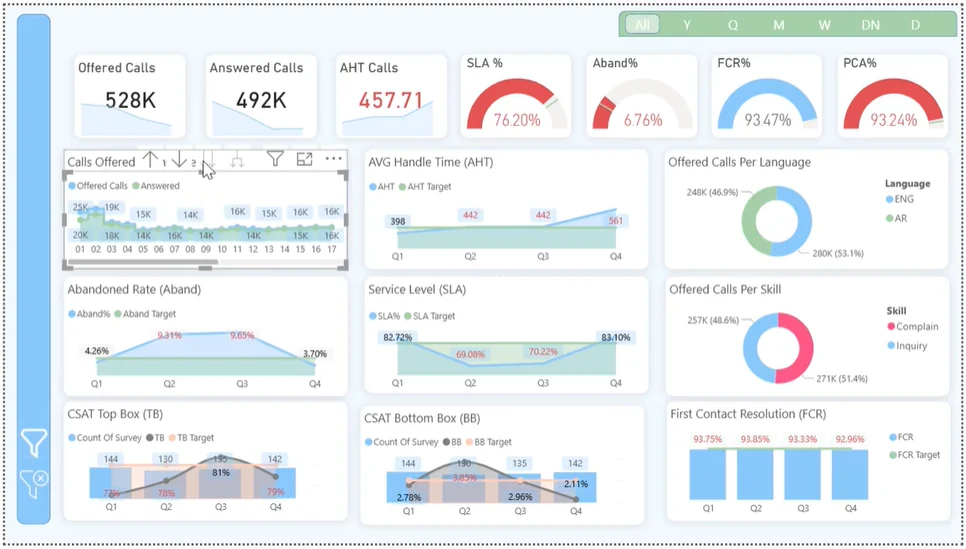This screenshot has width=966, height=549.
Task: Switch the period slicer to W
Action: point(824,25)
